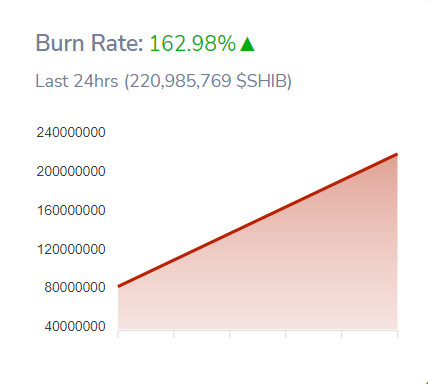Screen dimensions: 428x384
Task: Select the Last 24hrs label
Action: coord(77,81)
